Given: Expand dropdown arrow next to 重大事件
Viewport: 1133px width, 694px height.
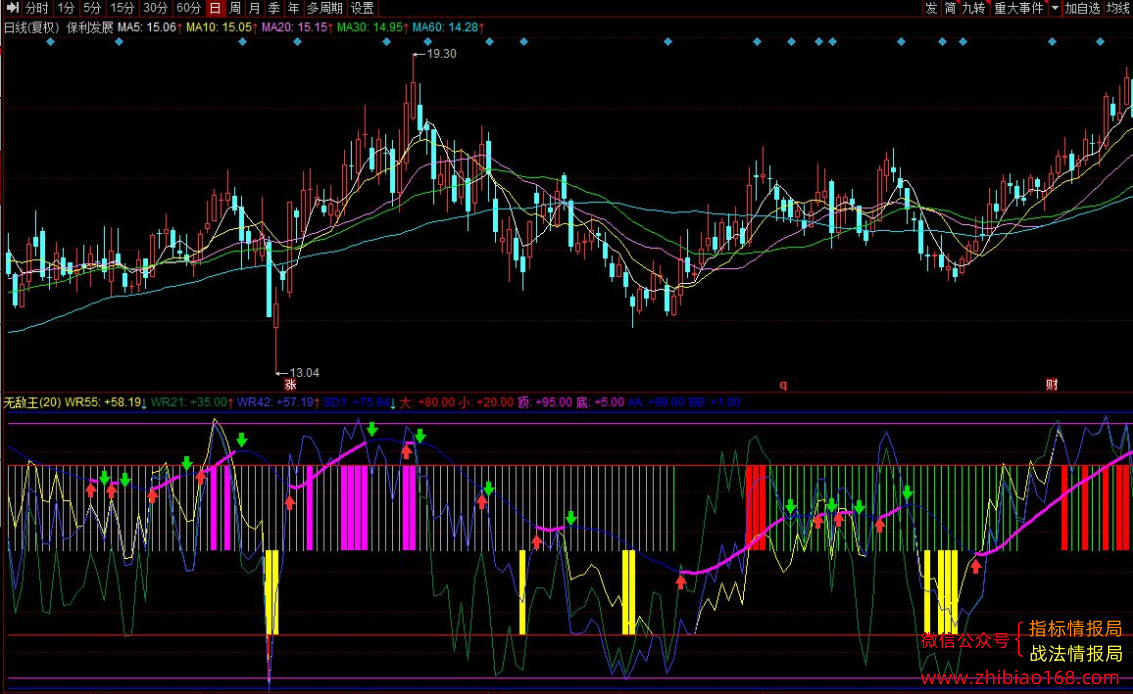Looking at the screenshot, I should pyautogui.click(x=1055, y=8).
